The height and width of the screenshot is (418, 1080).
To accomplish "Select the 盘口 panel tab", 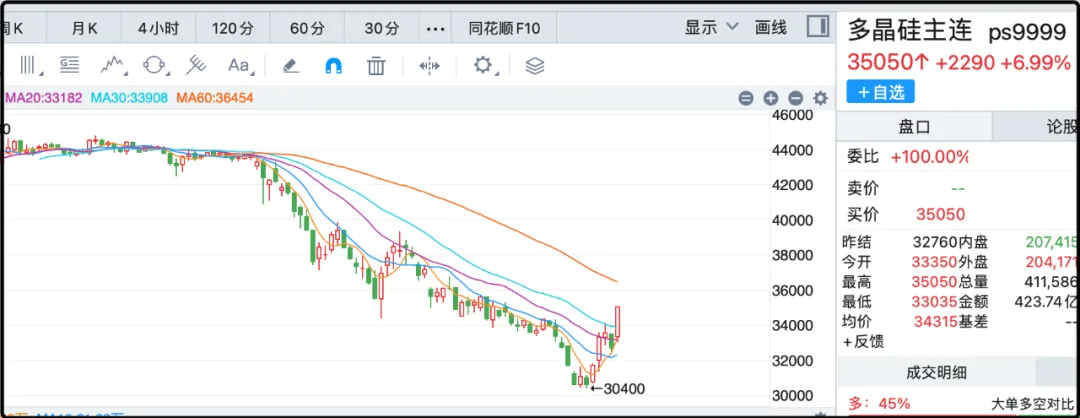I will point(914,127).
